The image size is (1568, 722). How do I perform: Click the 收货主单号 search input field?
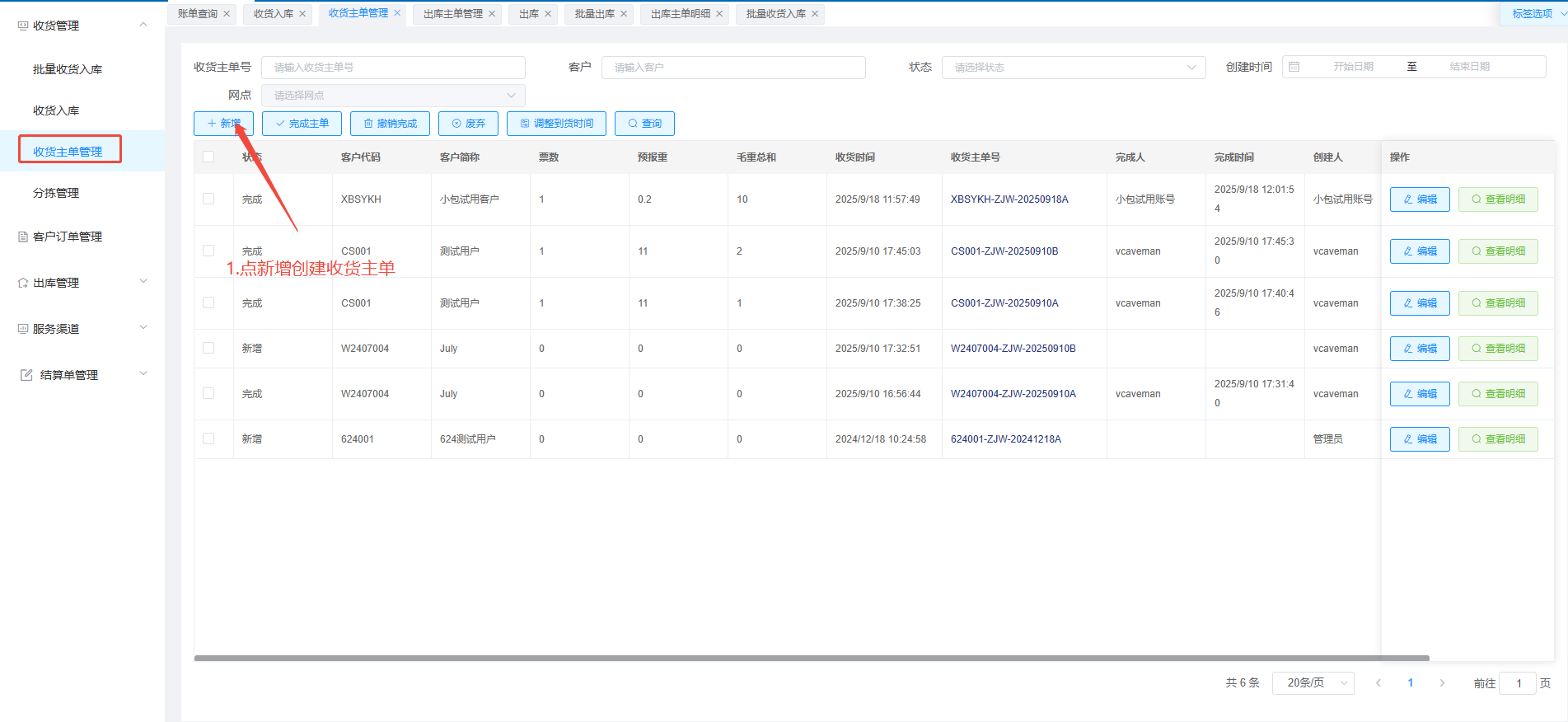pos(393,68)
